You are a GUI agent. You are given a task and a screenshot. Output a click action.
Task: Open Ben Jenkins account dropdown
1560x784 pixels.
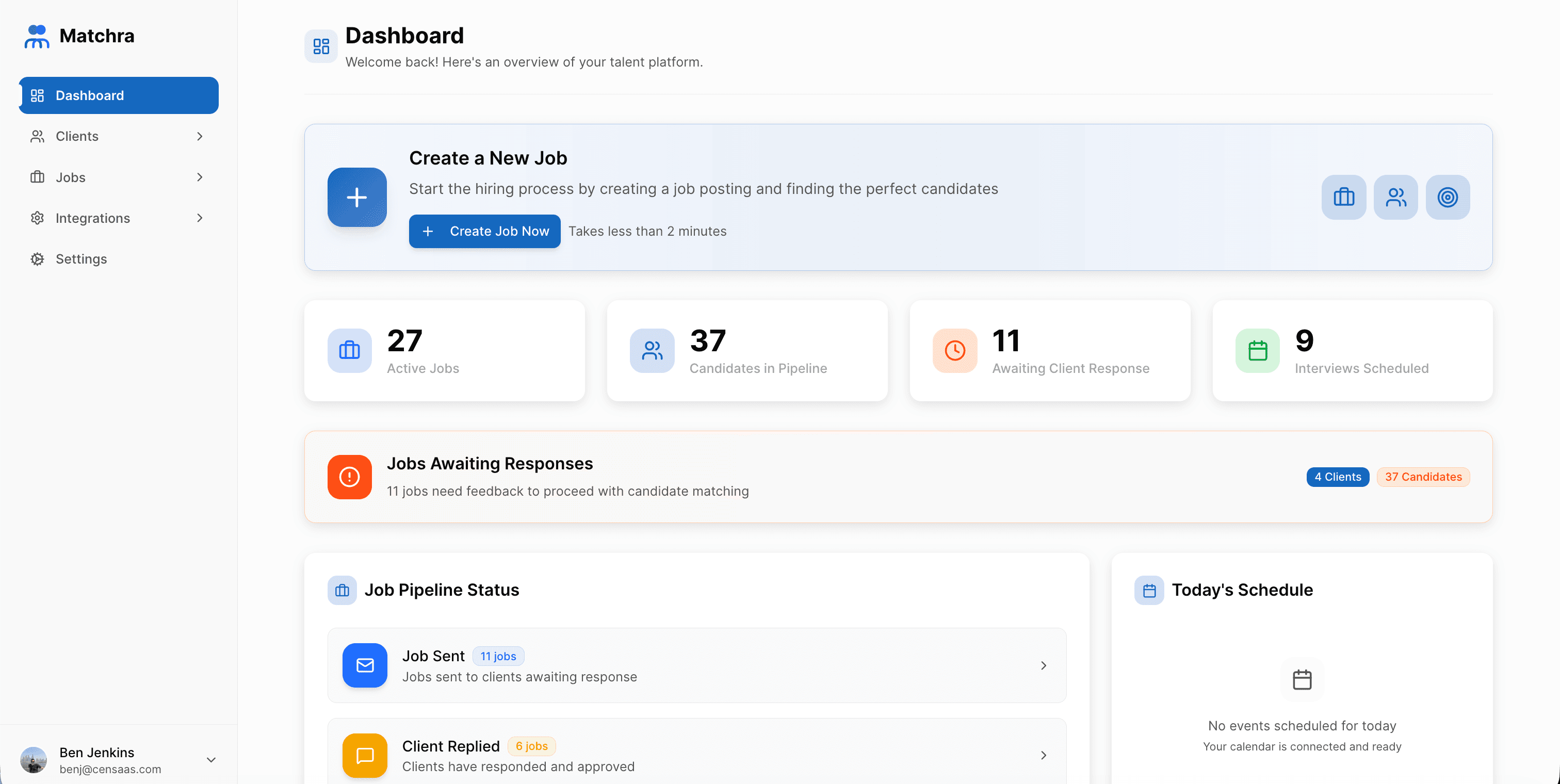(211, 760)
